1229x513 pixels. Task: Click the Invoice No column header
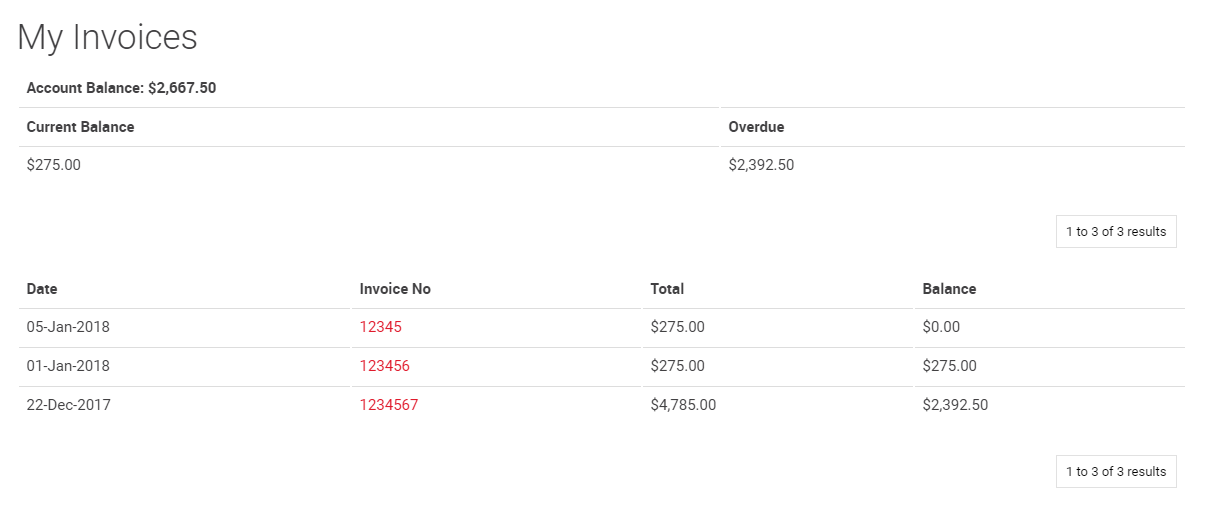pyautogui.click(x=395, y=289)
